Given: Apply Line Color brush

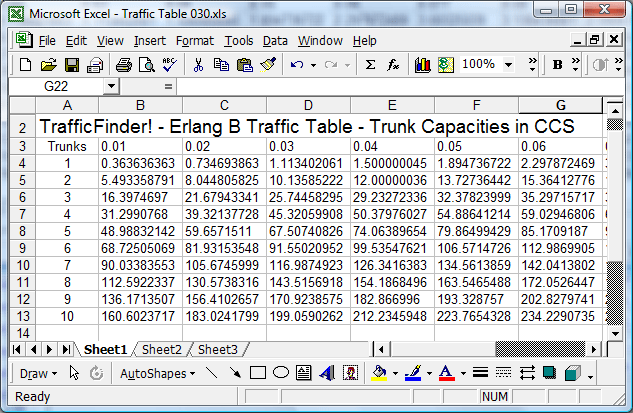Looking at the screenshot, I should point(413,373).
